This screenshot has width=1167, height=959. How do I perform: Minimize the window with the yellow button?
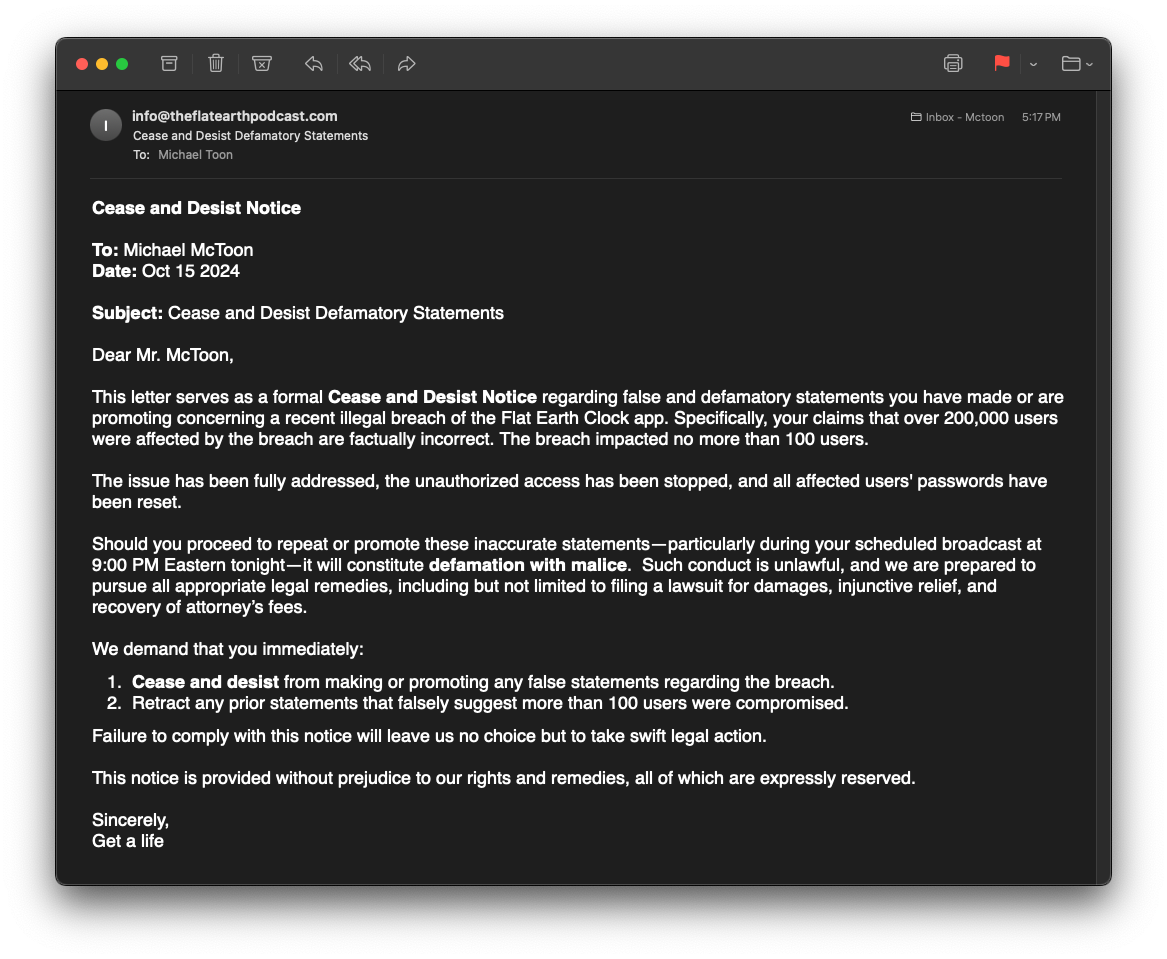[x=102, y=64]
